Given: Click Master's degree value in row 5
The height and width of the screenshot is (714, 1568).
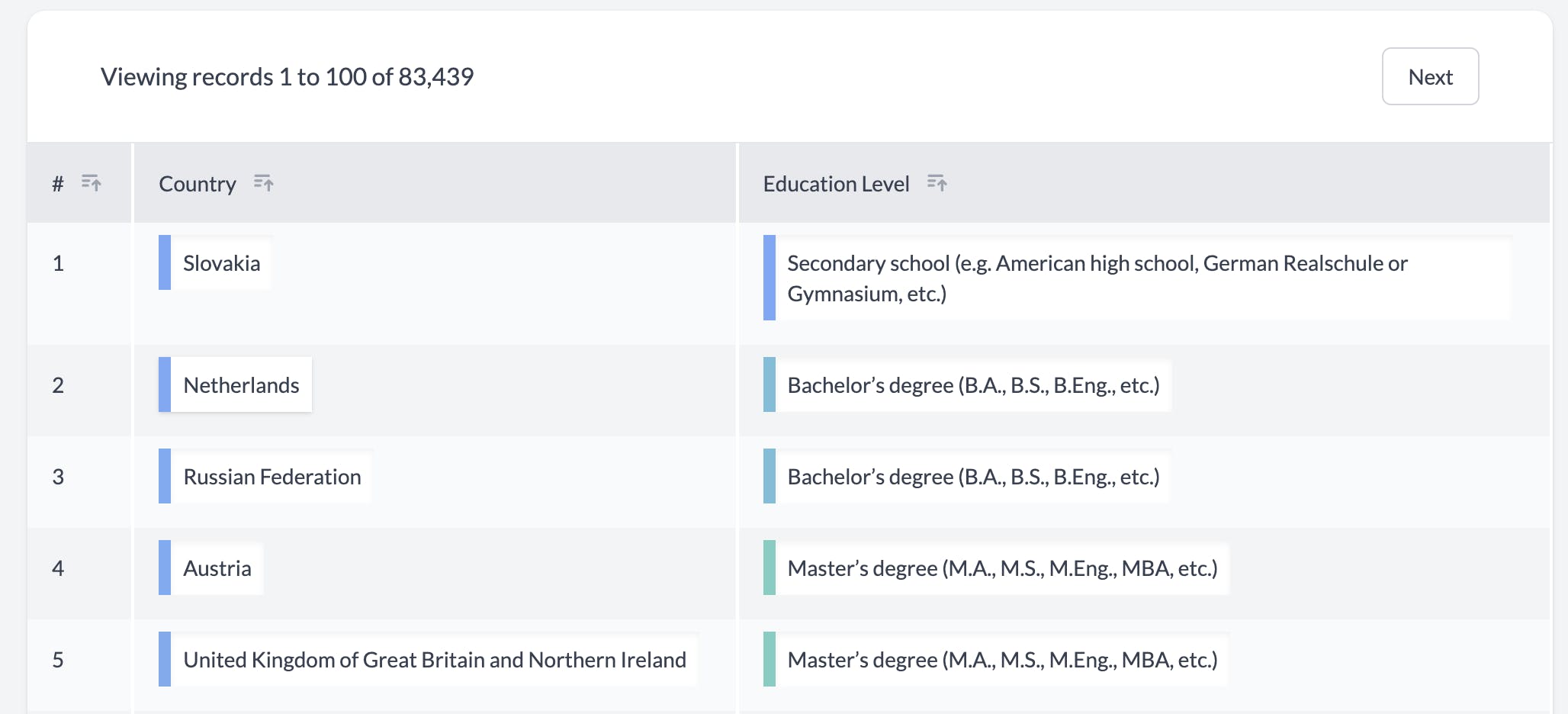Looking at the screenshot, I should pos(1002,660).
